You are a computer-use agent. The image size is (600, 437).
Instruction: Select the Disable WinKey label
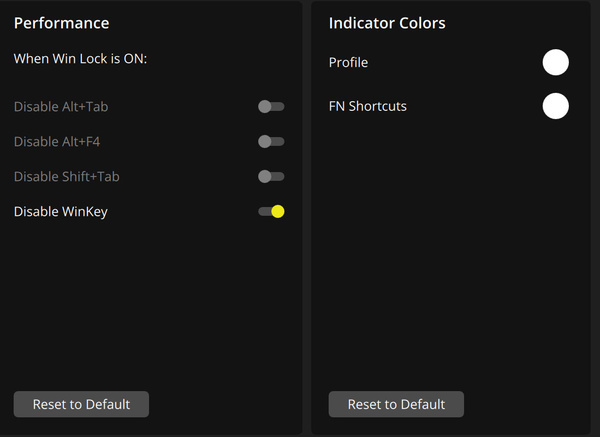pyautogui.click(x=60, y=212)
